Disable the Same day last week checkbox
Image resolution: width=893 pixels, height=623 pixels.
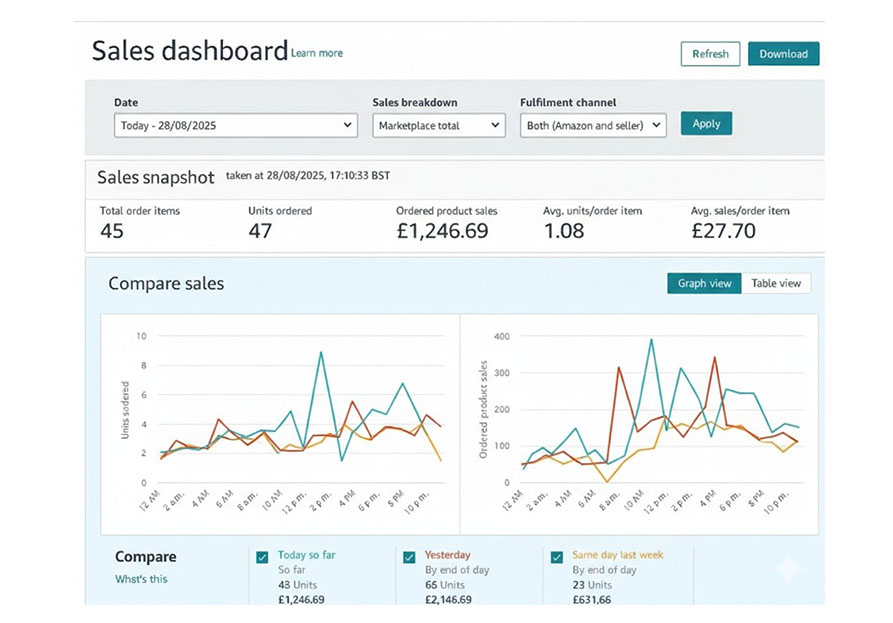[557, 557]
